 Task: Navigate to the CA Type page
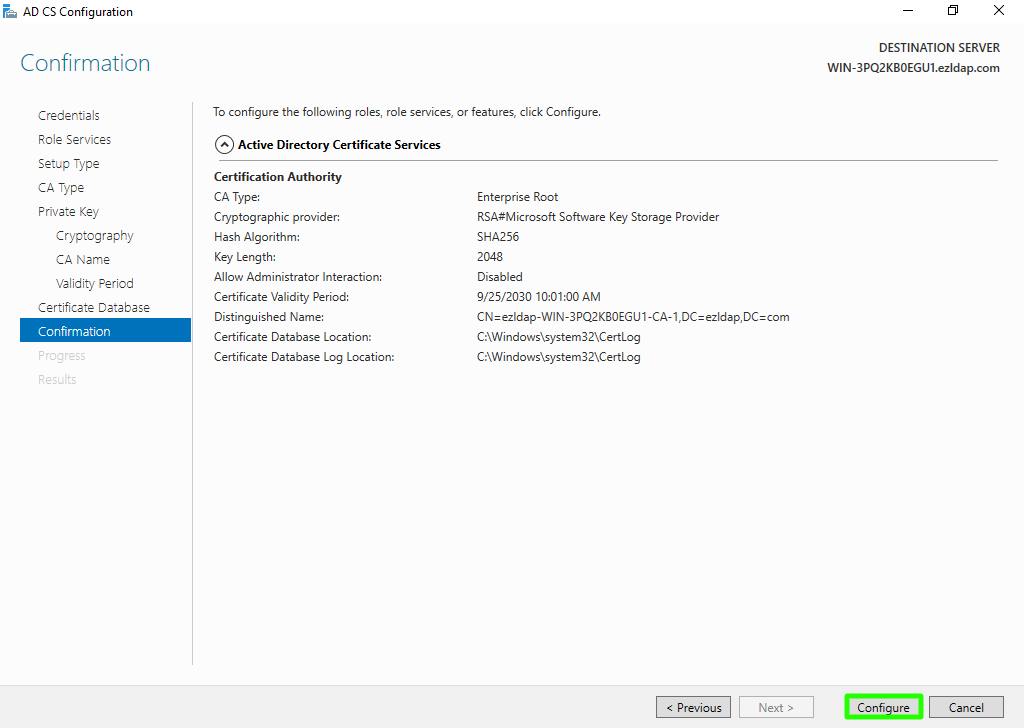click(61, 188)
